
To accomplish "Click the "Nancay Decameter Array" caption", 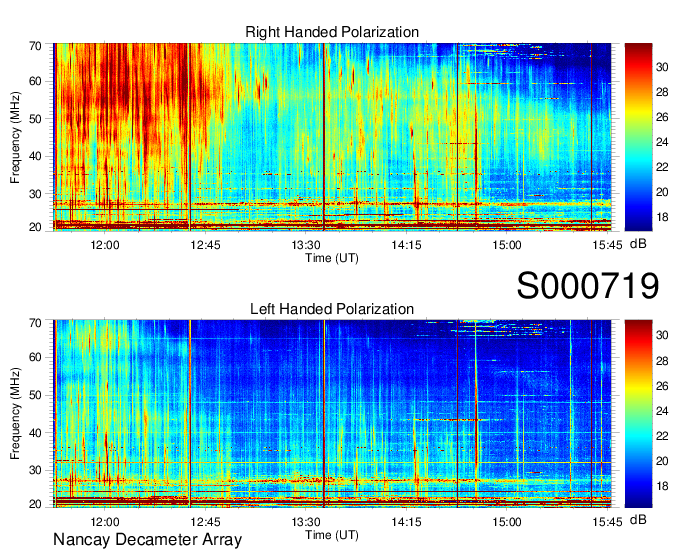I will [x=147, y=540].
